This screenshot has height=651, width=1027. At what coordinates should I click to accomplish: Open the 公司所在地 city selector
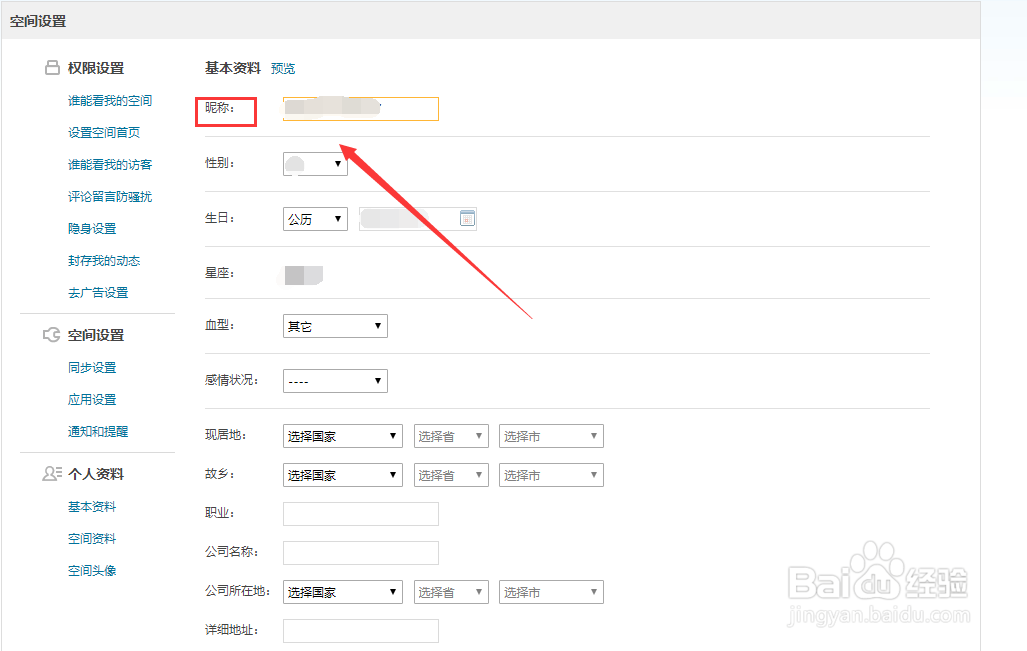551,591
